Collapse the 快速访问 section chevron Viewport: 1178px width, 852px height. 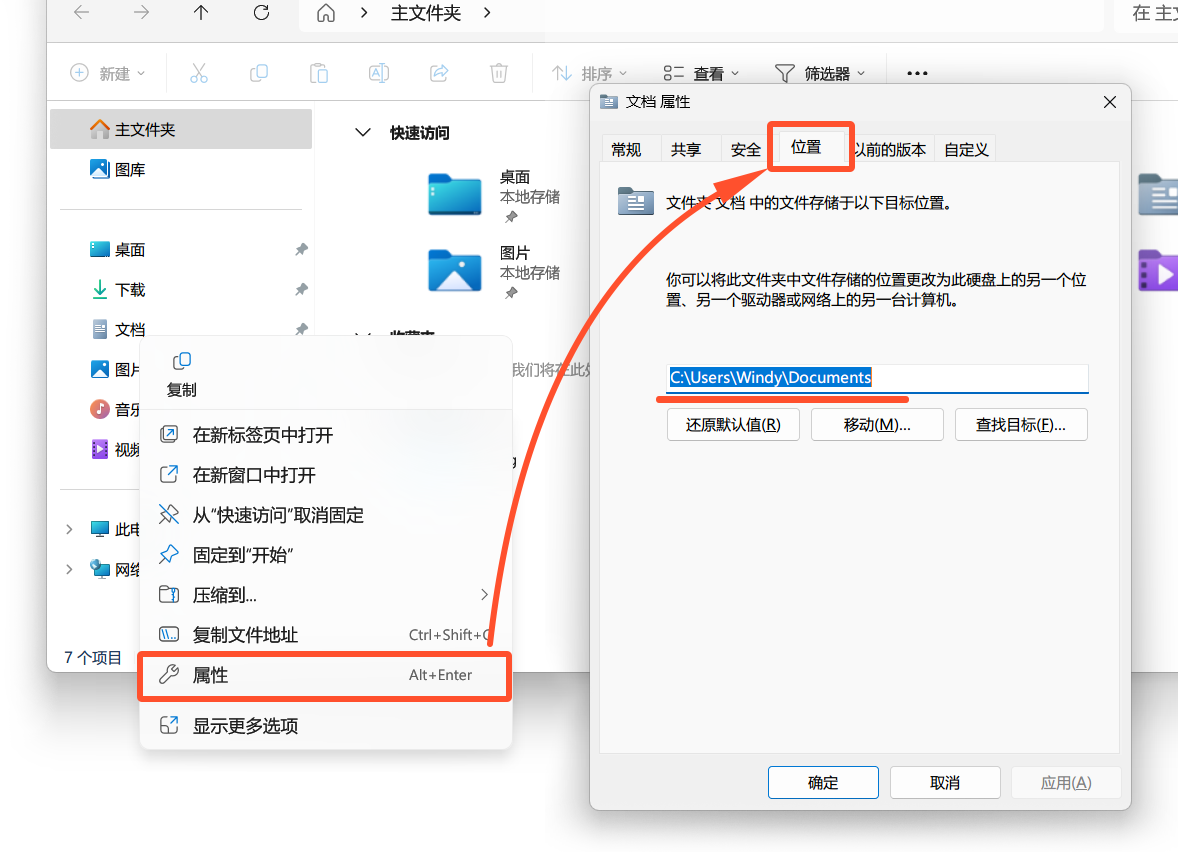point(363,132)
